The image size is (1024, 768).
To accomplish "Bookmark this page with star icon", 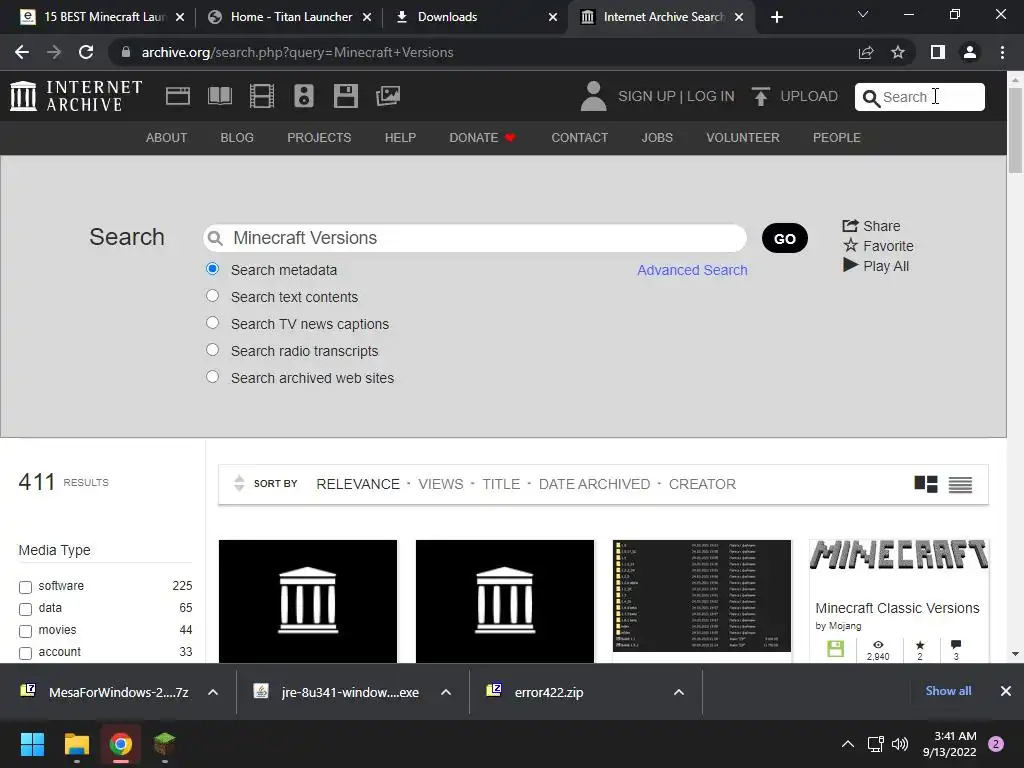I will 898,52.
